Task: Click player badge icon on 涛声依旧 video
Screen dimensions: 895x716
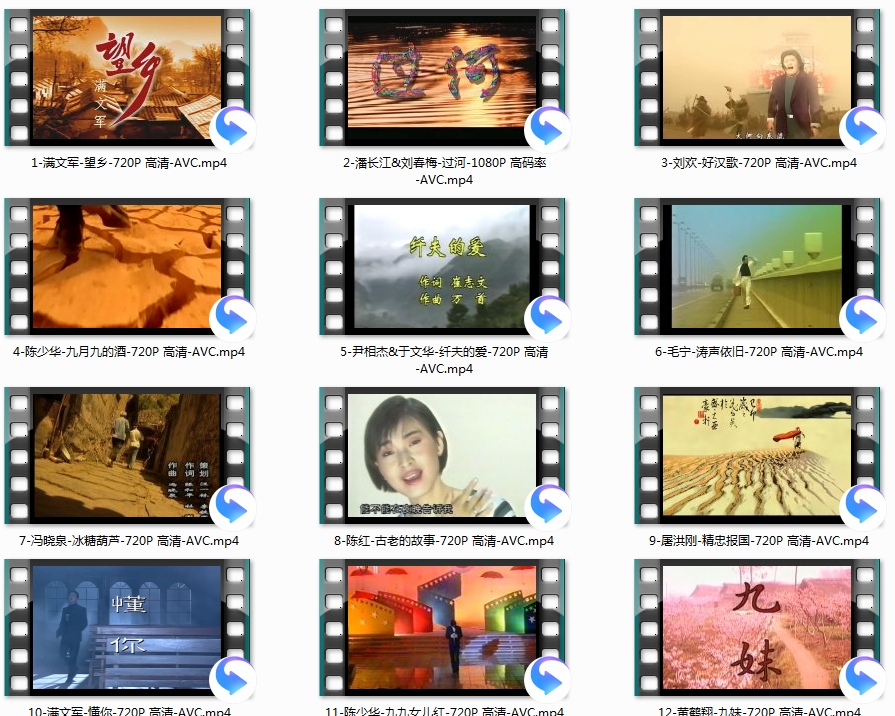Action: (x=862, y=317)
